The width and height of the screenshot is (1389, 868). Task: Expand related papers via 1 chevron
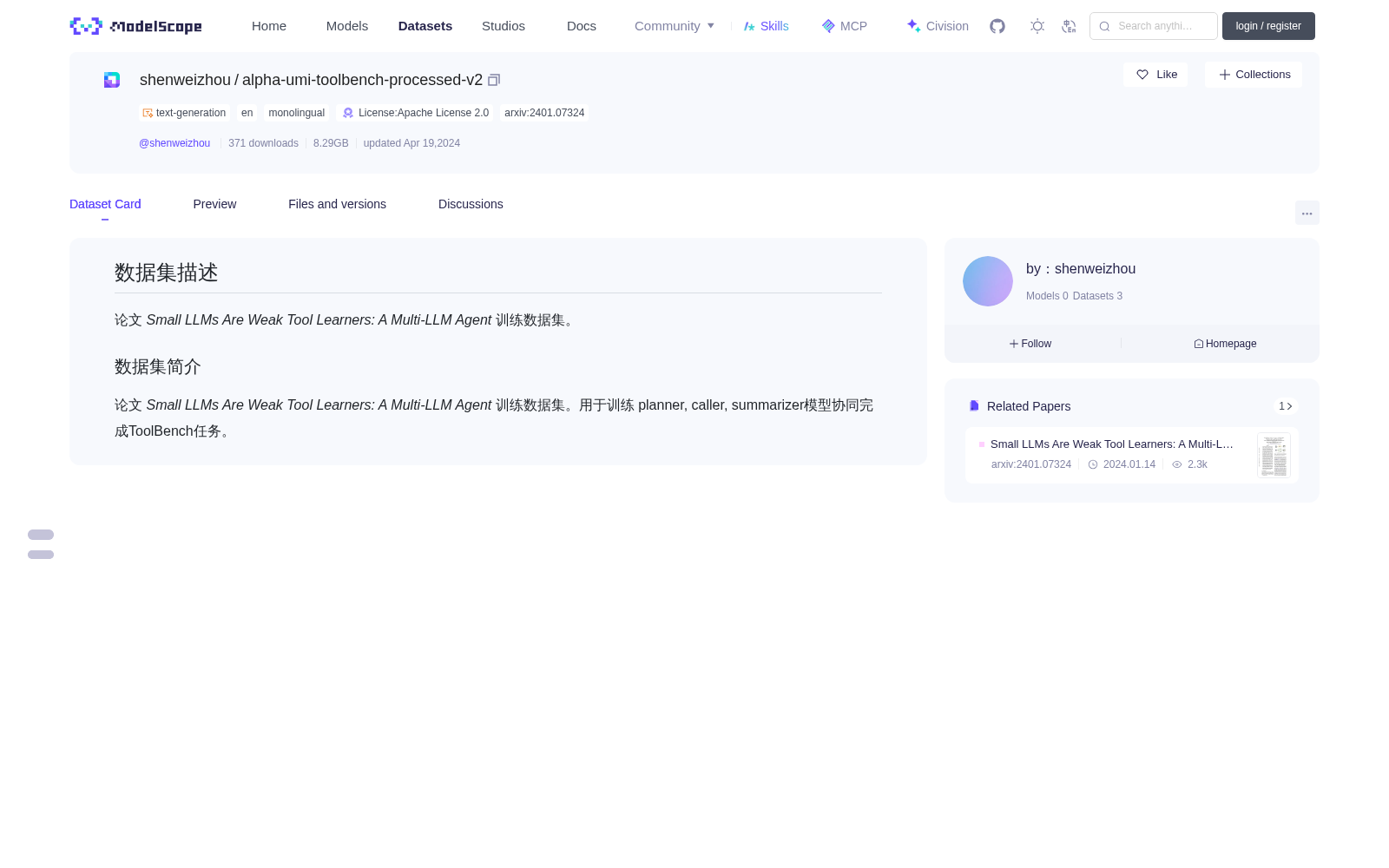(x=1286, y=406)
